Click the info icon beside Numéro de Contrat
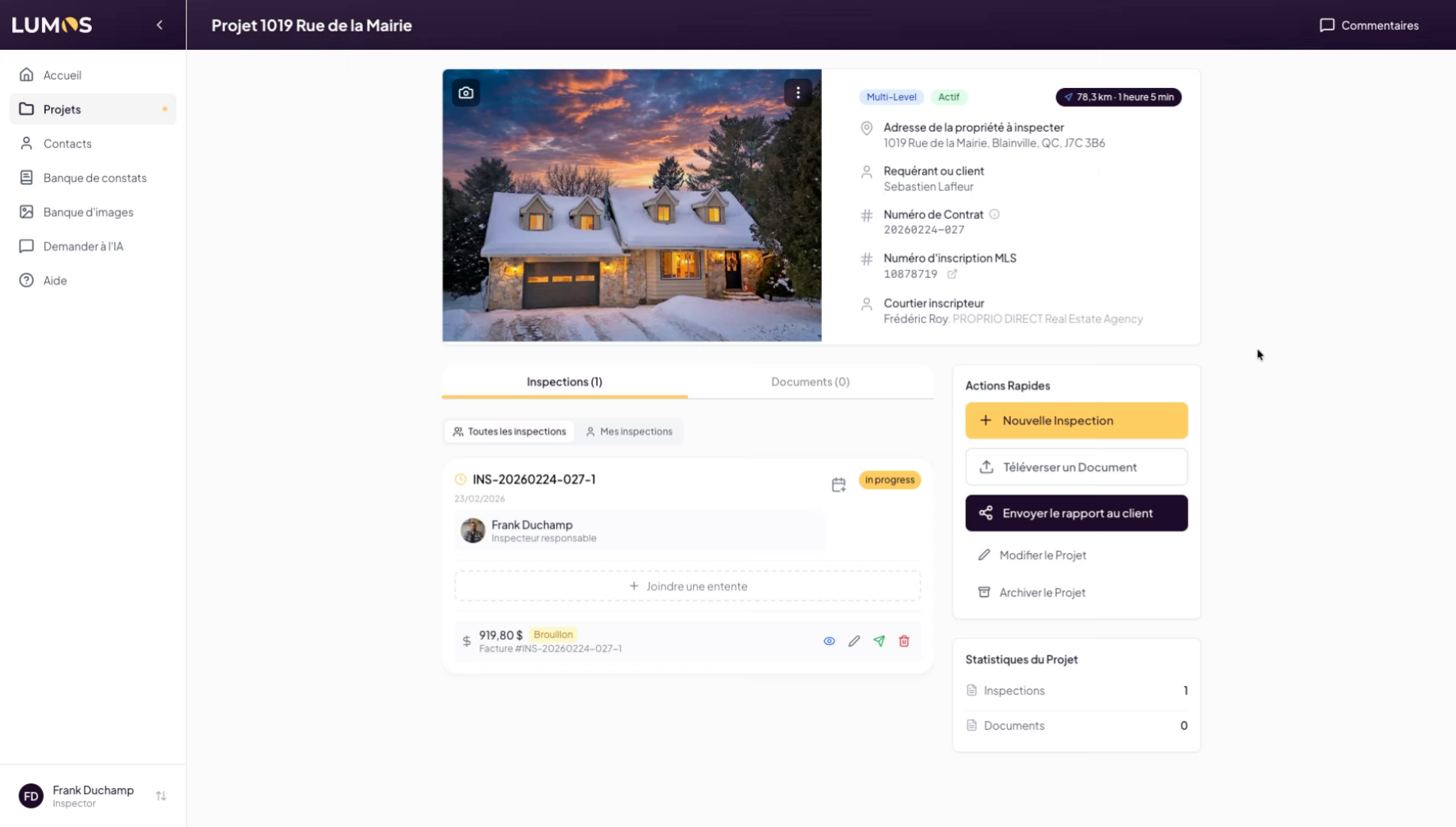 994,214
